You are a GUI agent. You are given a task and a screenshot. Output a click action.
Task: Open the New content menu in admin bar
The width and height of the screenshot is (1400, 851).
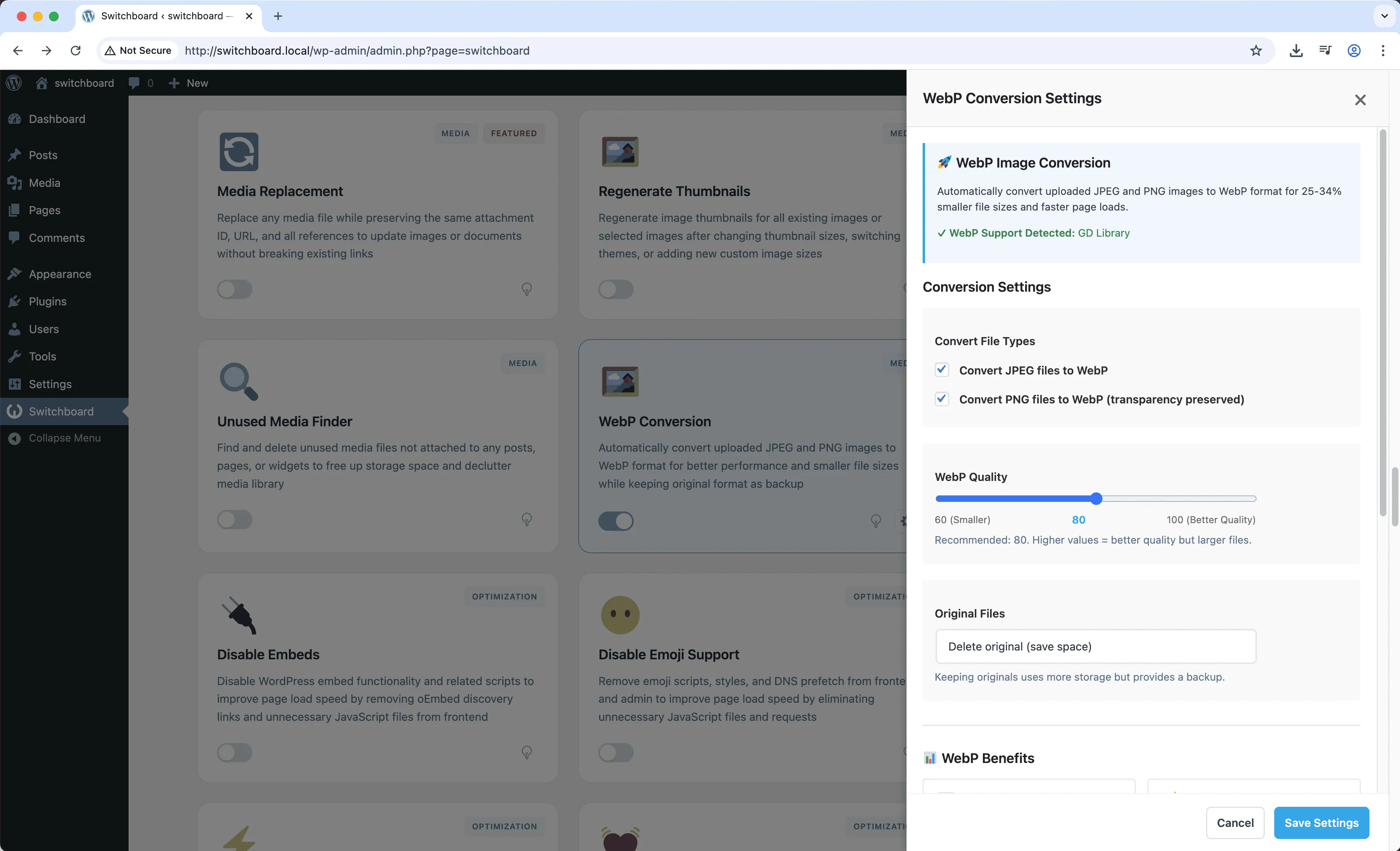pyautogui.click(x=188, y=83)
